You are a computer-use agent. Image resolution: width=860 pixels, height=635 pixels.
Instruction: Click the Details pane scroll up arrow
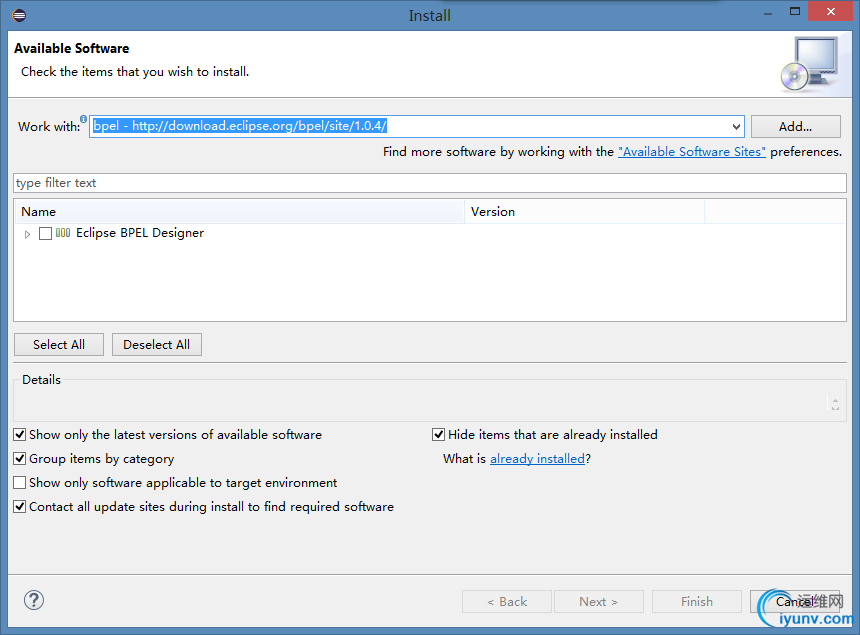(x=835, y=400)
